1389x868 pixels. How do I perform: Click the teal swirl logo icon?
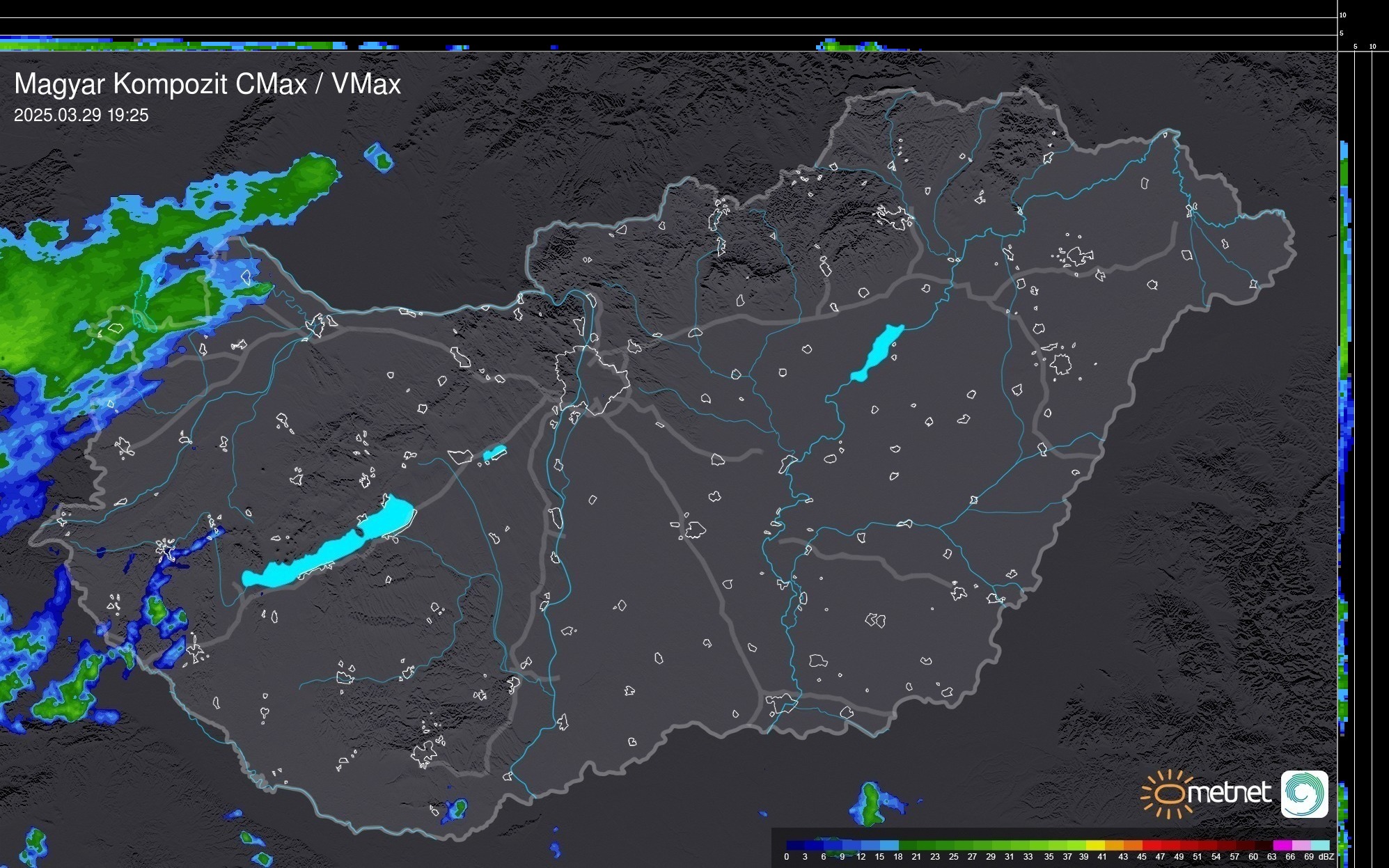pos(1305,794)
